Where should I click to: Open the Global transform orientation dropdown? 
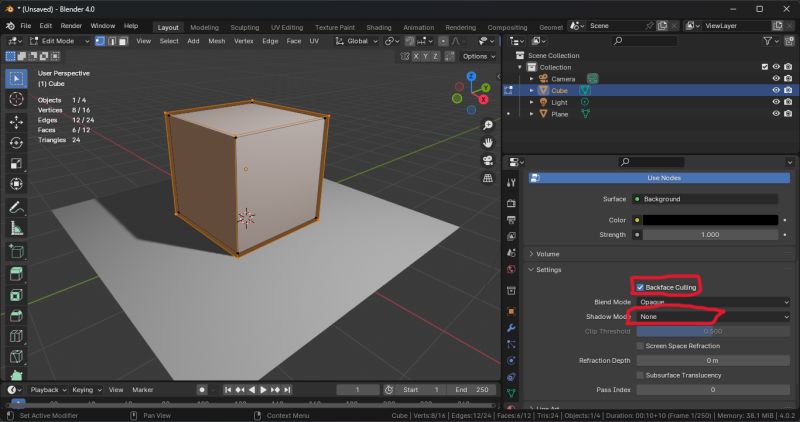(356, 41)
